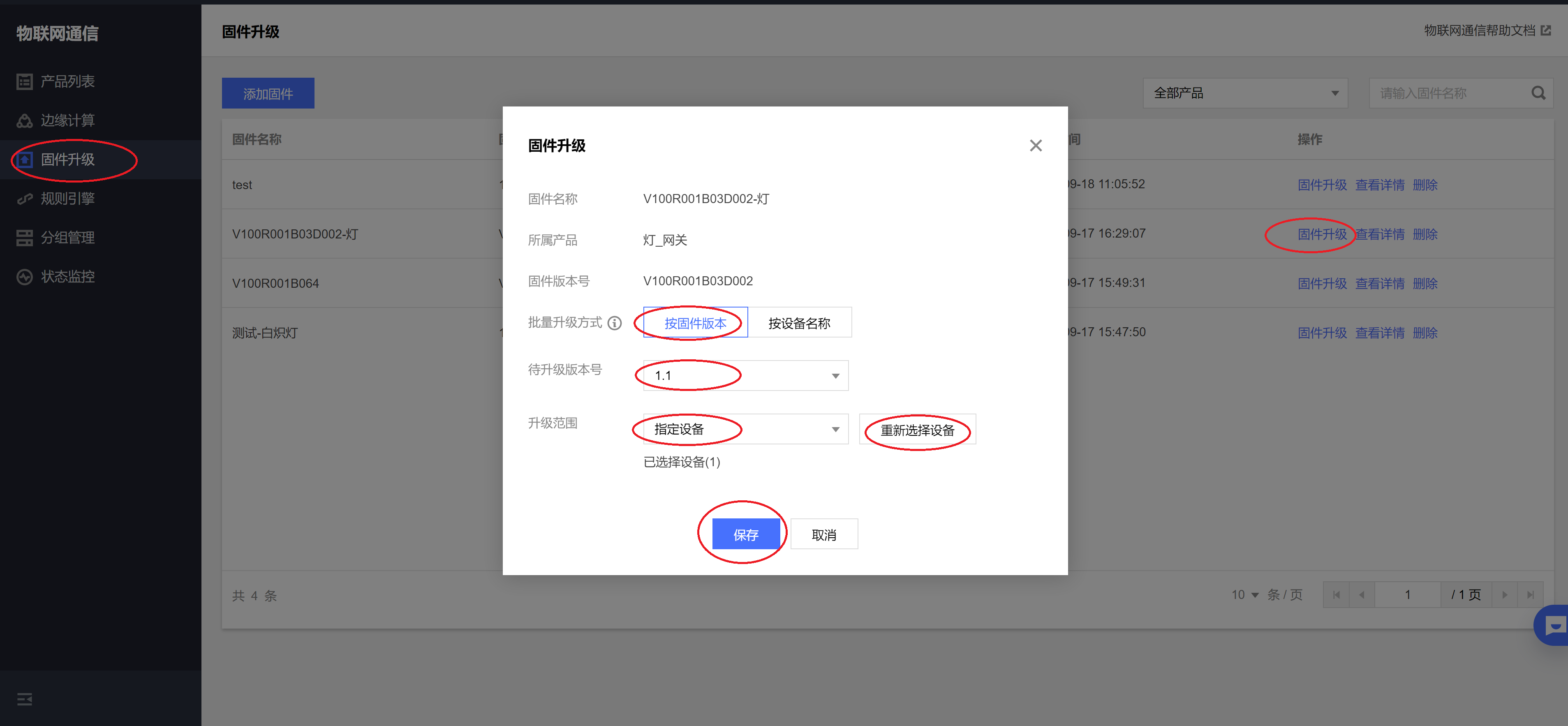Select 按设备名称 upgrade mode
The width and height of the screenshot is (1568, 726).
pos(799,323)
